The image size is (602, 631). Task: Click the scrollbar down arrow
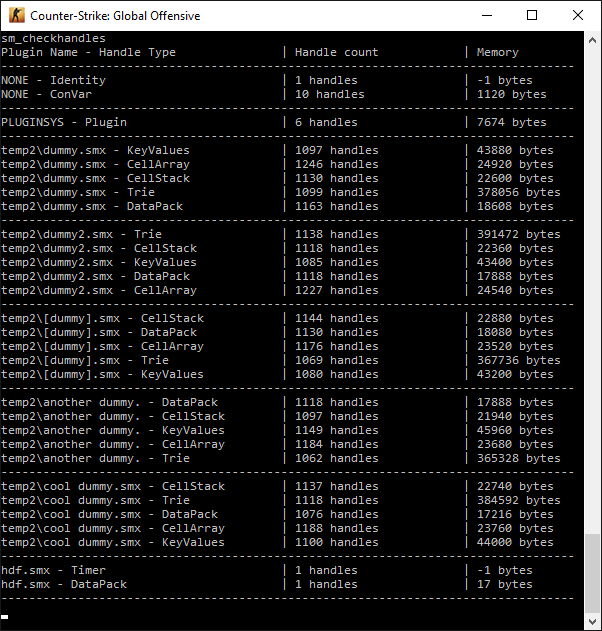592,621
